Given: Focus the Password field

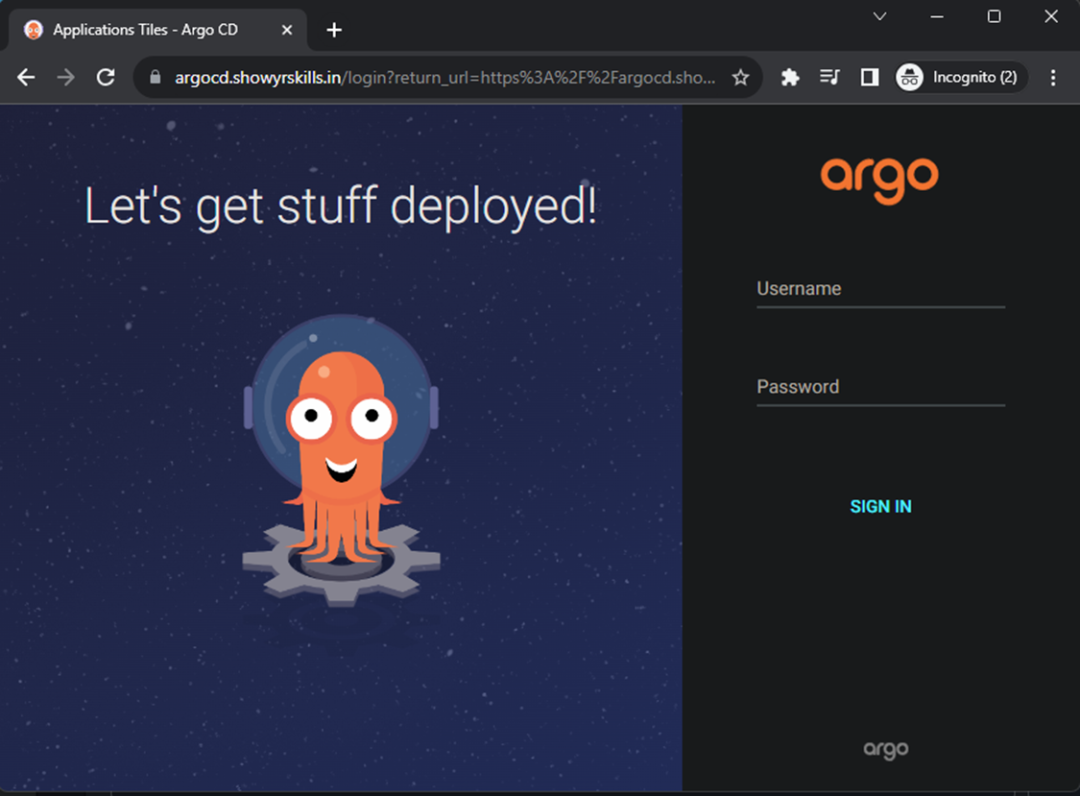Looking at the screenshot, I should (880, 388).
